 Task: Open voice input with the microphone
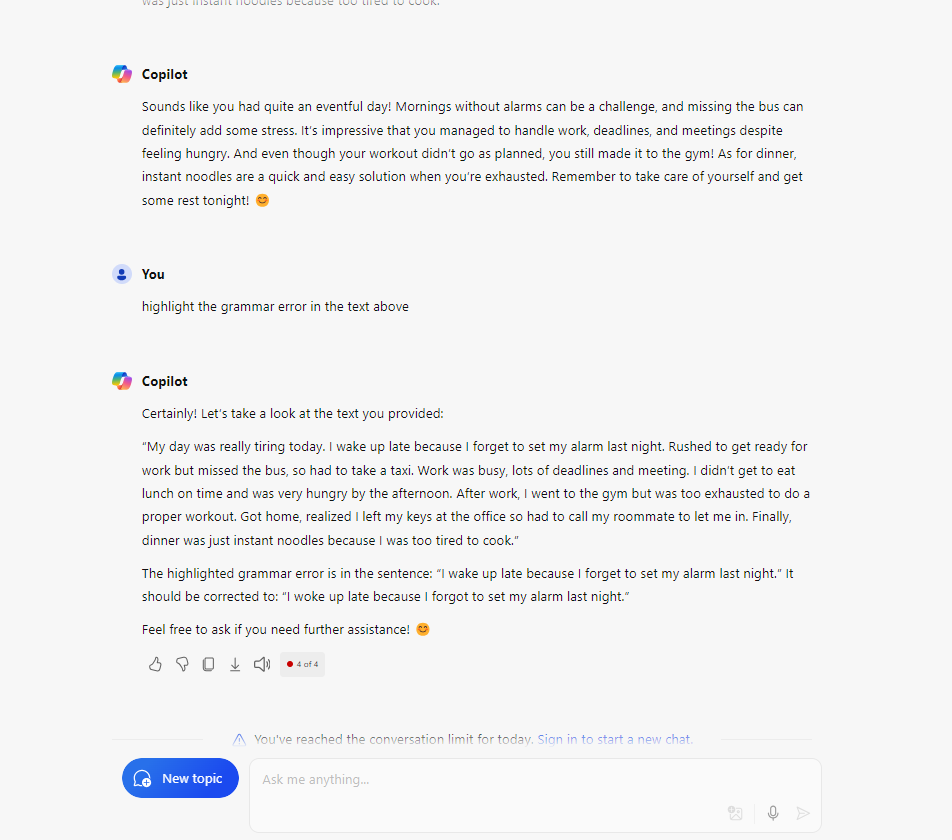click(772, 813)
